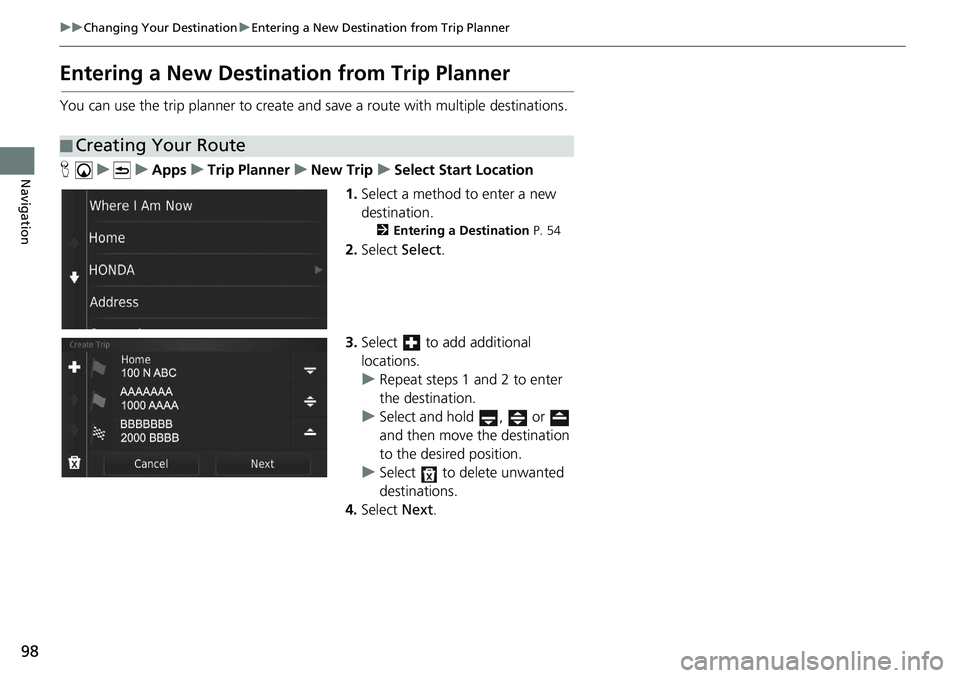Image resolution: width=960 pixels, height=678 pixels.
Task: Open the HONDA submenu arrow
Action: tap(318, 270)
